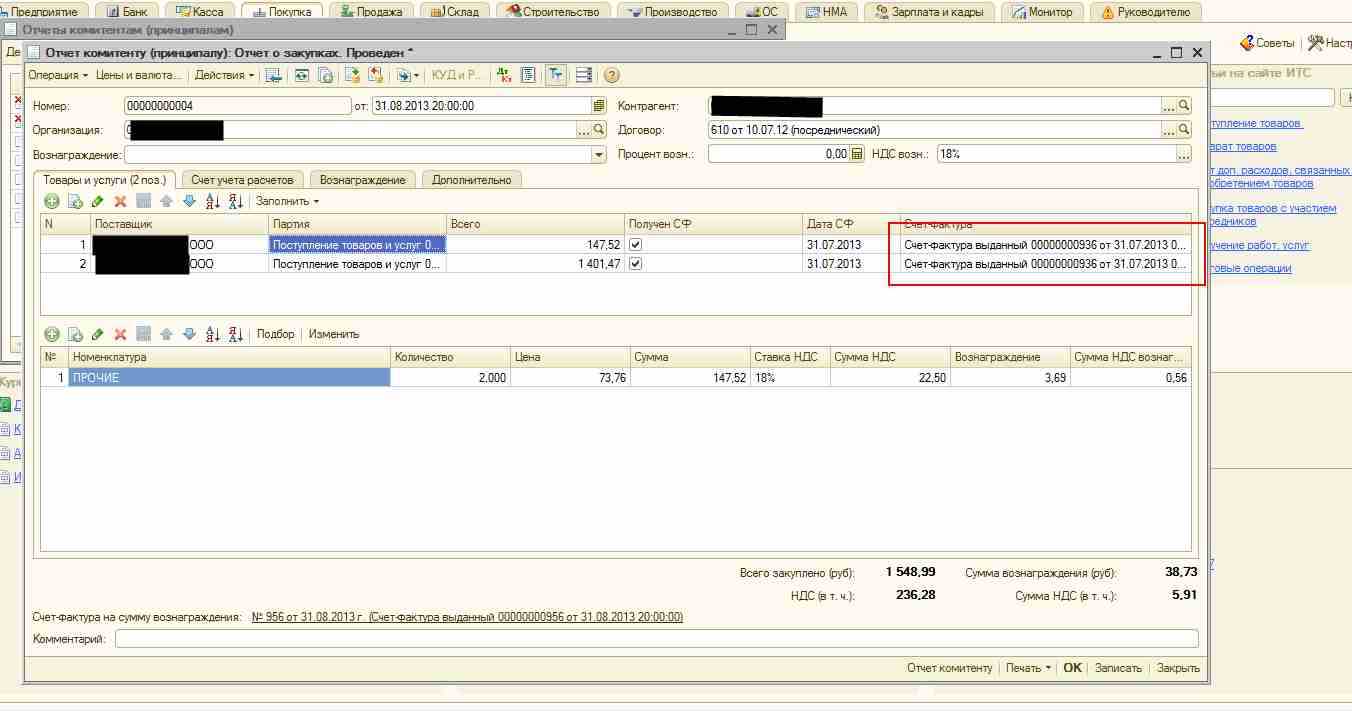
Task: Open Цены и валюта settings
Action: point(139,75)
